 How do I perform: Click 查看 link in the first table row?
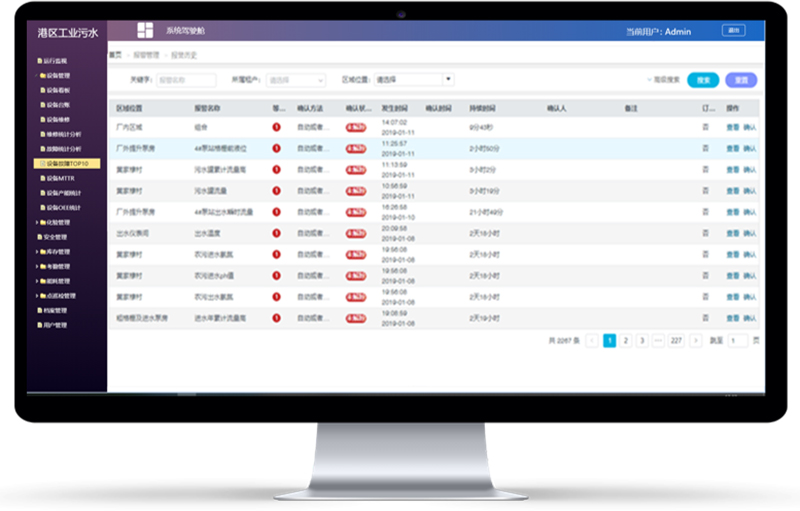(x=732, y=127)
